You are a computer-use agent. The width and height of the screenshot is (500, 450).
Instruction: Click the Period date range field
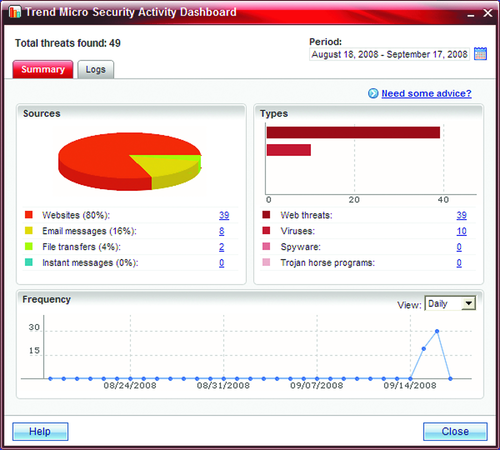pyautogui.click(x=389, y=54)
